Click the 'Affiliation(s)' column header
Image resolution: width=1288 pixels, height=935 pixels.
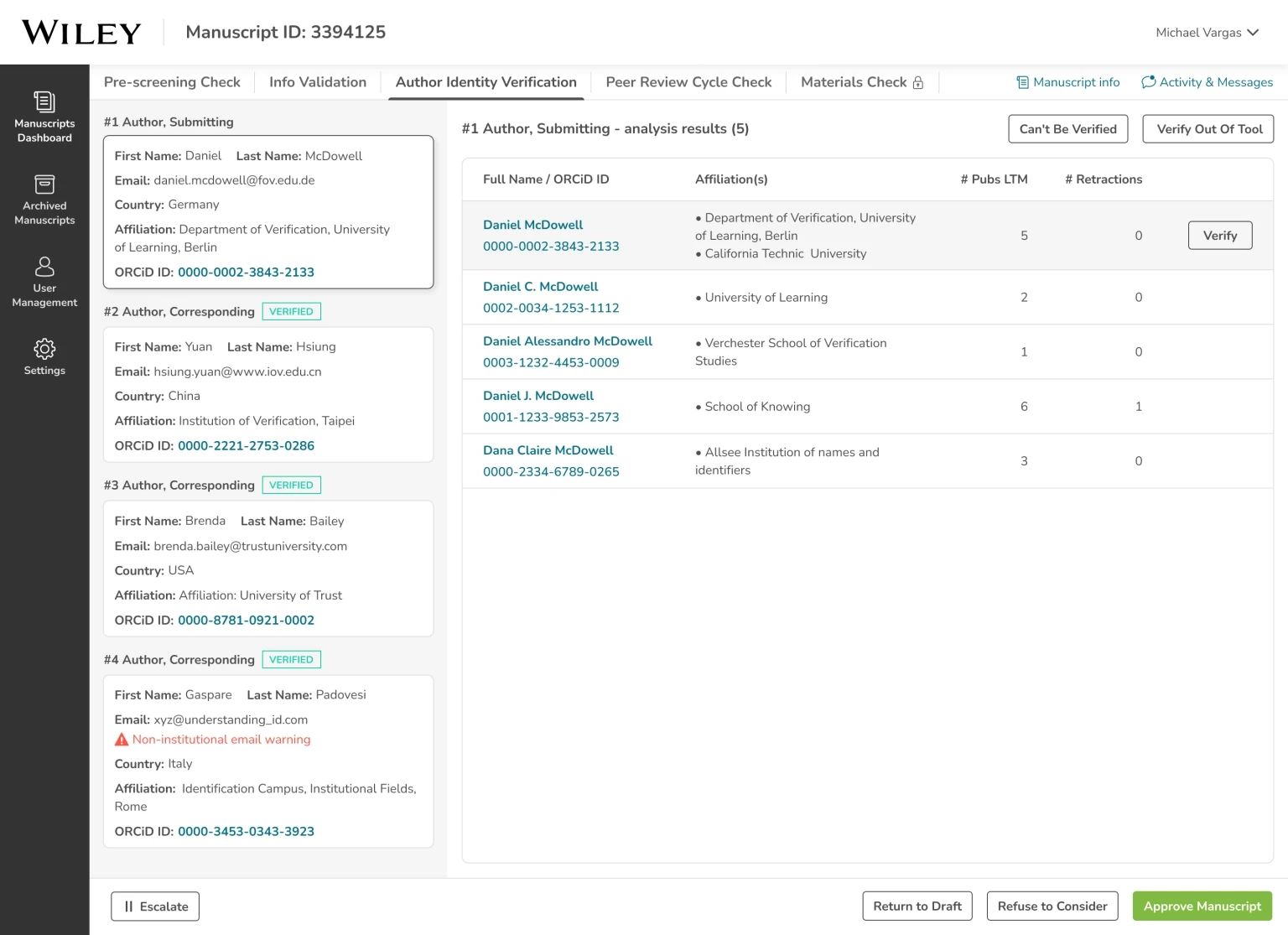click(731, 179)
